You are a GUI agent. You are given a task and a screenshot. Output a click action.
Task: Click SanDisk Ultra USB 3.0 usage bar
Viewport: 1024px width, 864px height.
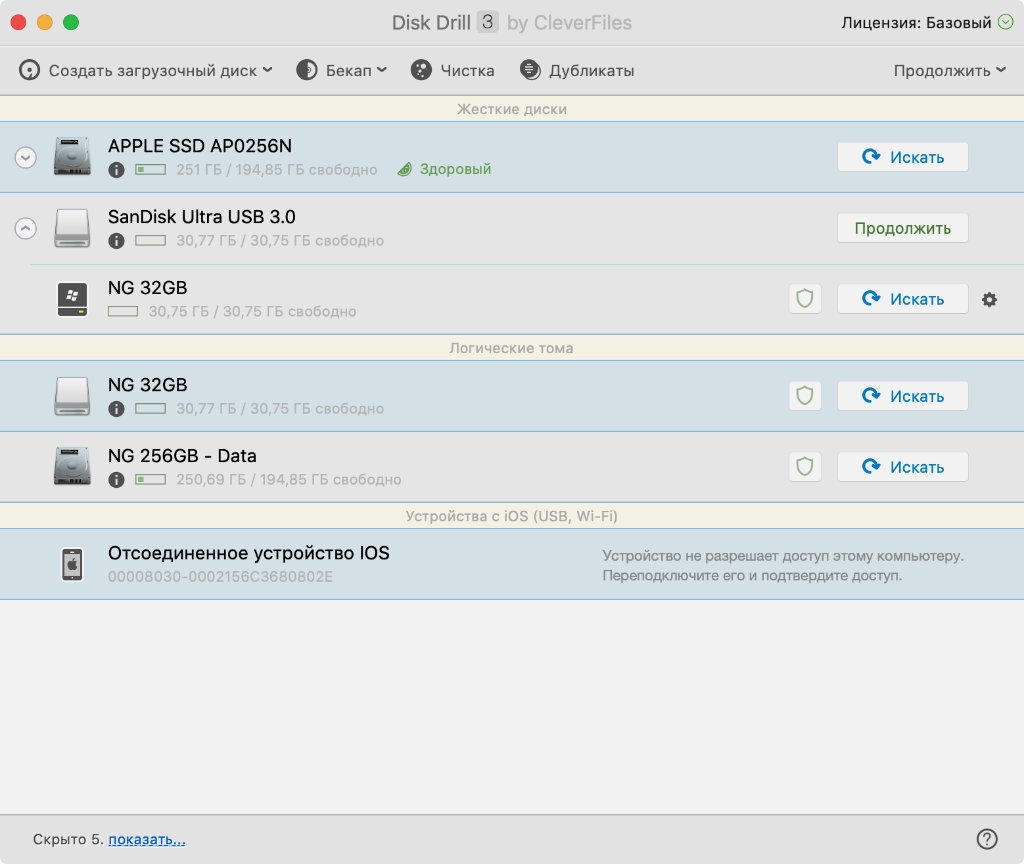point(150,240)
